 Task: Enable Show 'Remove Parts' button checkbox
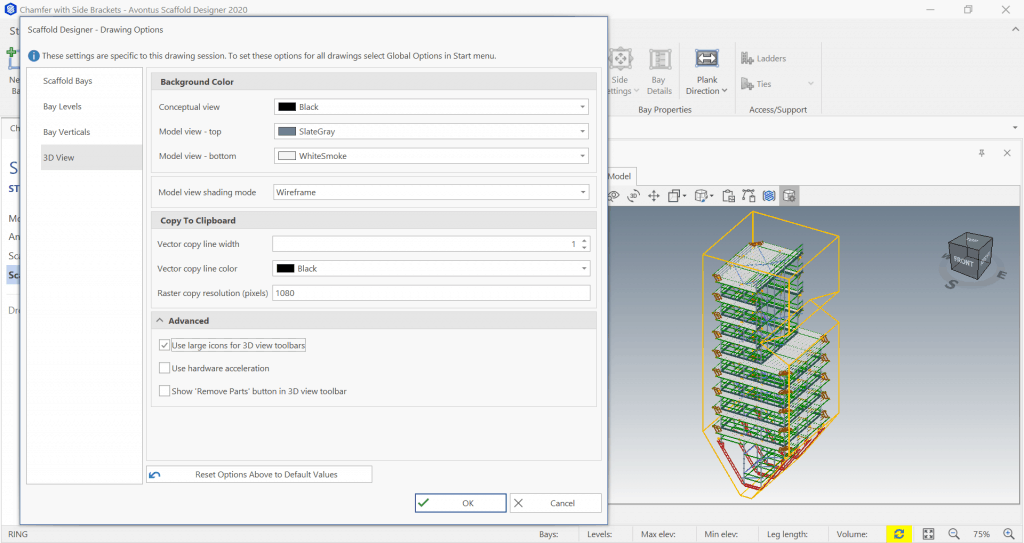pyautogui.click(x=165, y=391)
